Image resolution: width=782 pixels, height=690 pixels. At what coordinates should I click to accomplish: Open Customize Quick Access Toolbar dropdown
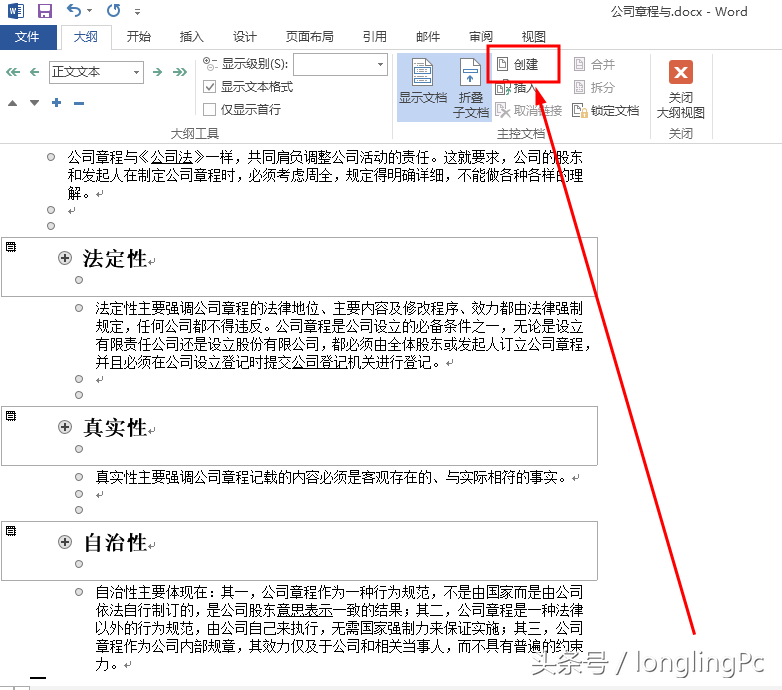tap(137, 11)
